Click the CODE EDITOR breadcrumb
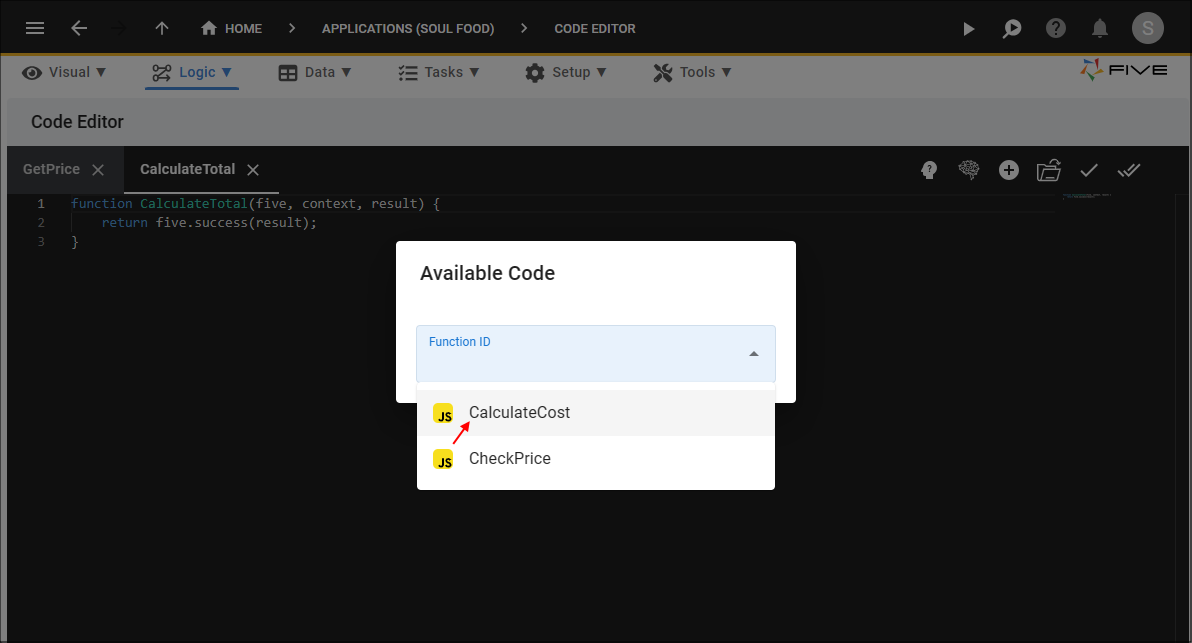The image size is (1192, 643). (594, 28)
